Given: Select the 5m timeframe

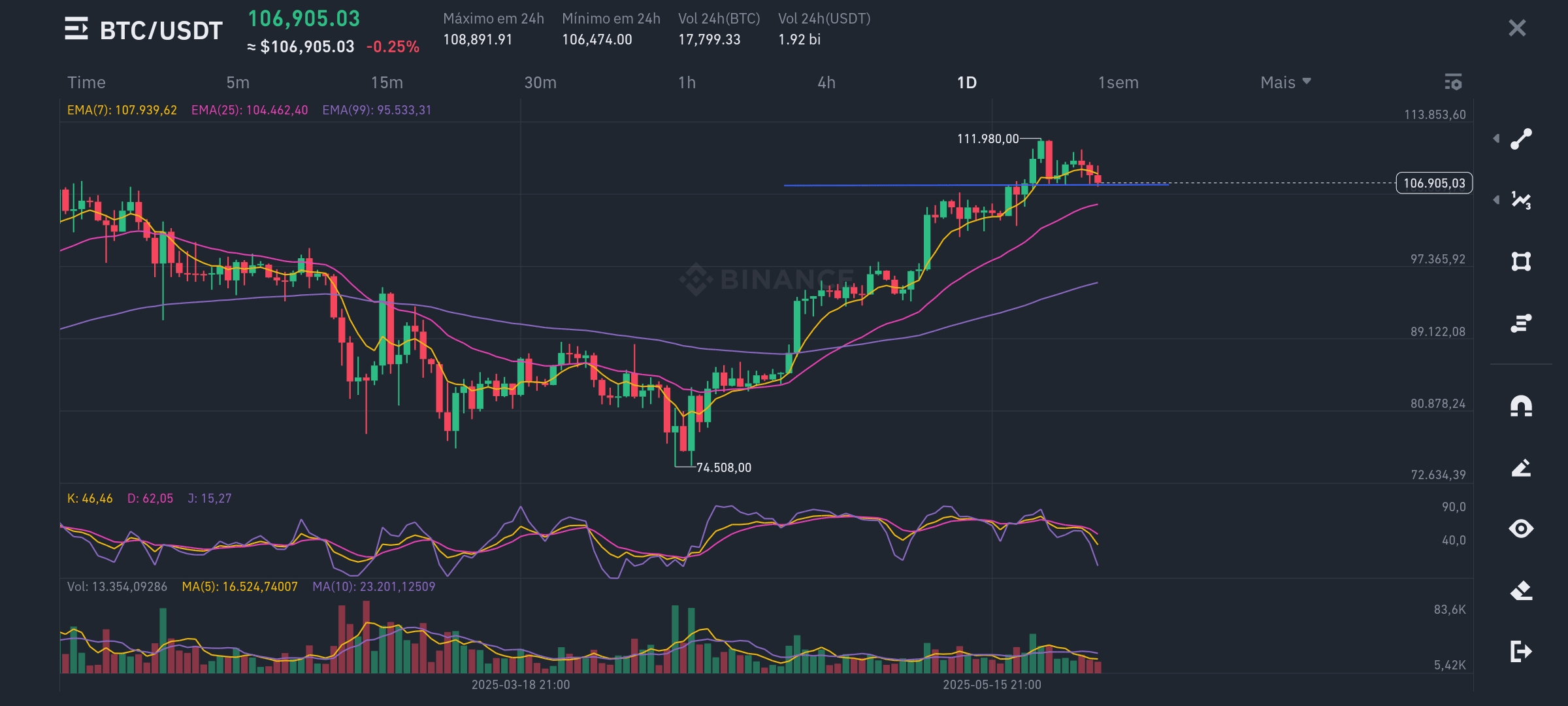Looking at the screenshot, I should (x=238, y=82).
